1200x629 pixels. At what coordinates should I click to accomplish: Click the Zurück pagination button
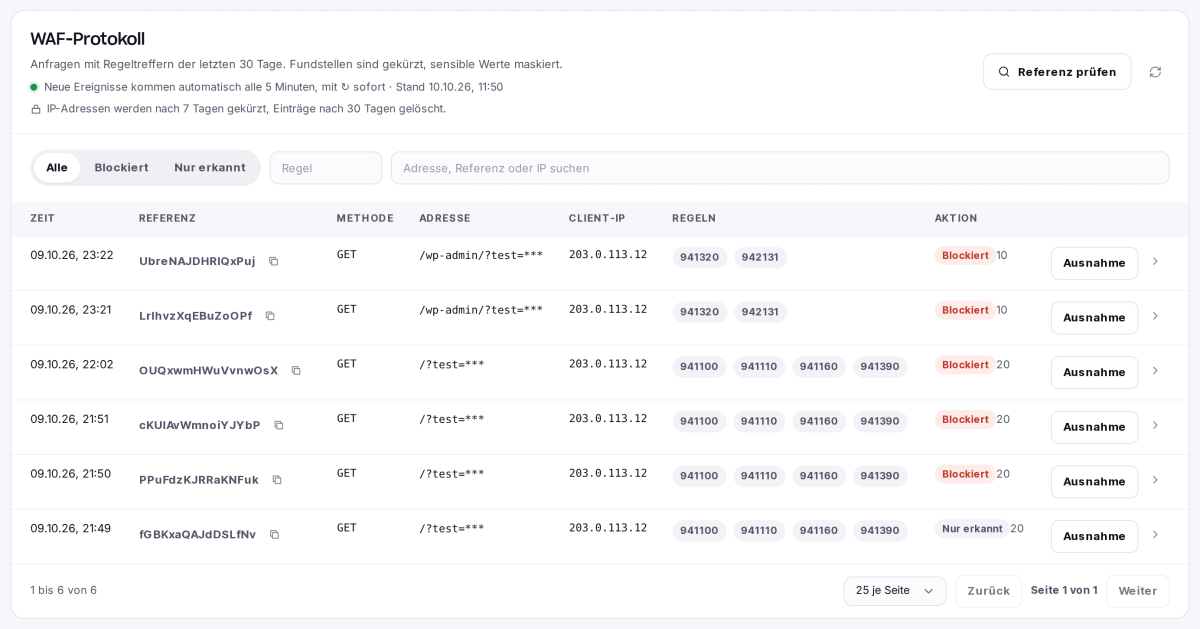click(988, 591)
